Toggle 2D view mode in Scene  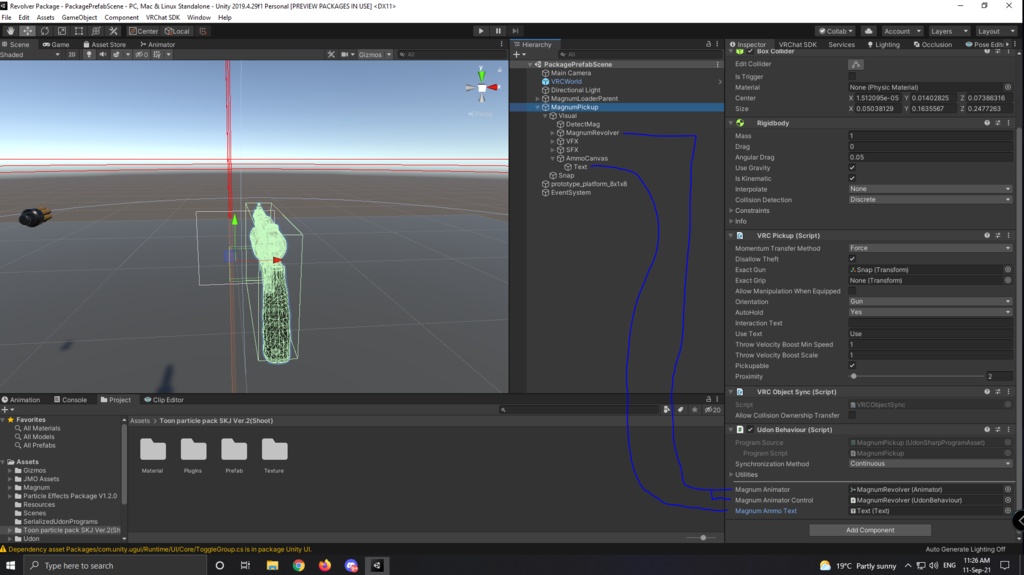[x=72, y=55]
